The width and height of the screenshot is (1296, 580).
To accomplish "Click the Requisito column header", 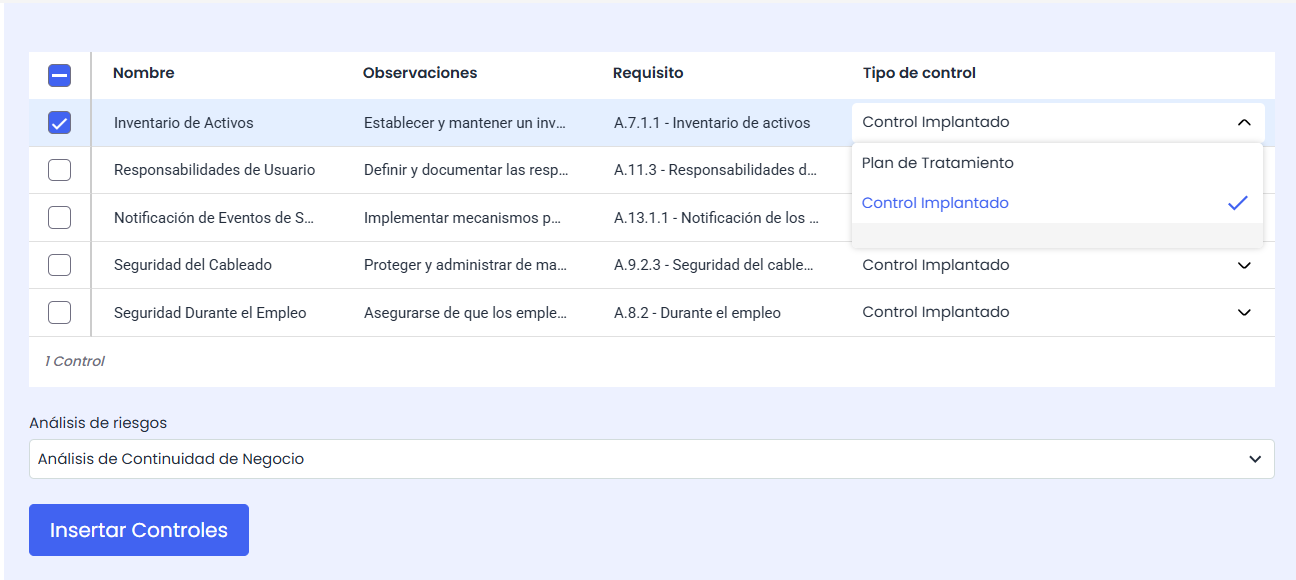I will point(648,73).
